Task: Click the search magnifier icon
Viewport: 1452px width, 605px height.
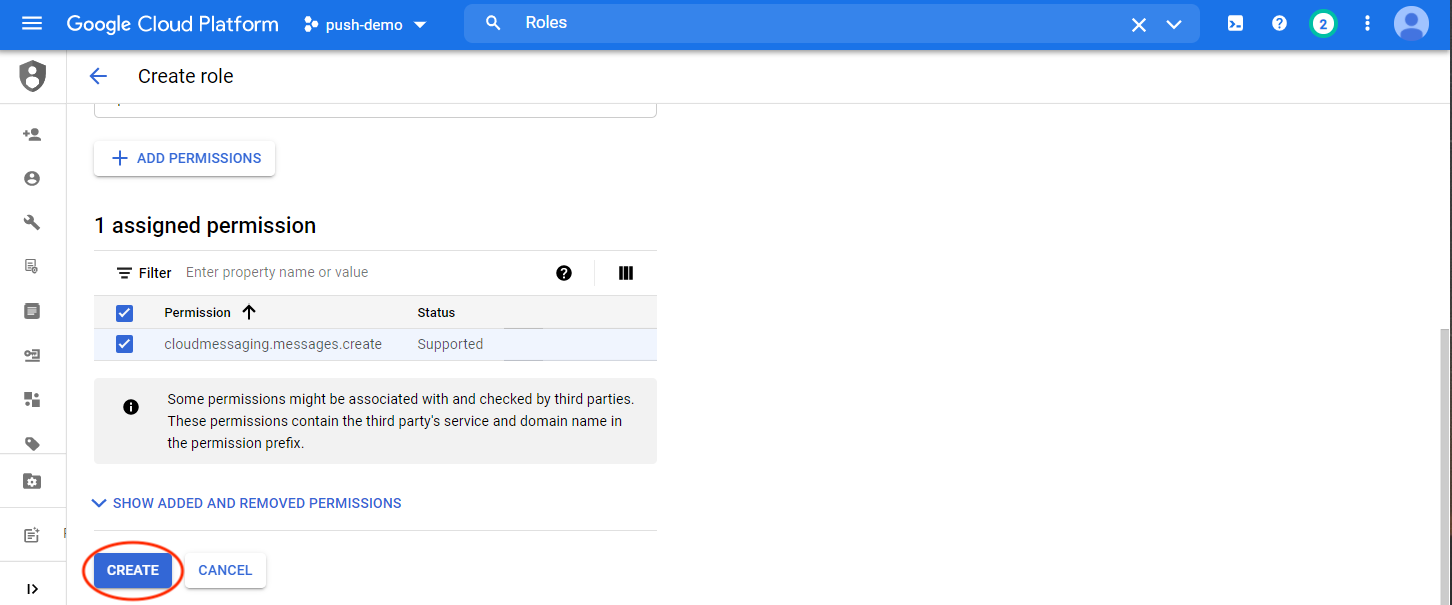Action: pyautogui.click(x=493, y=23)
